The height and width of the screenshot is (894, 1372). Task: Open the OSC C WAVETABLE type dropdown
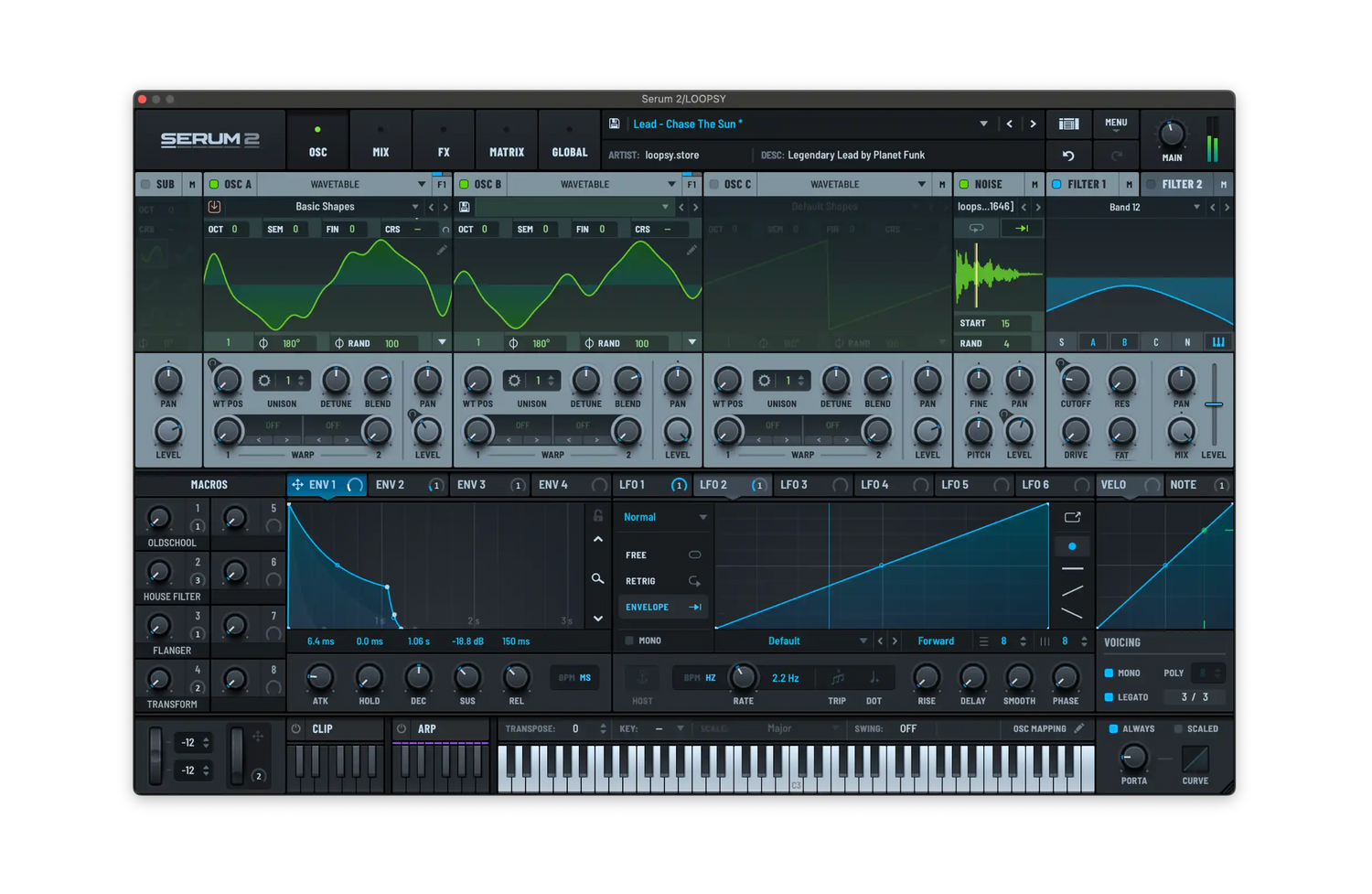click(x=921, y=185)
